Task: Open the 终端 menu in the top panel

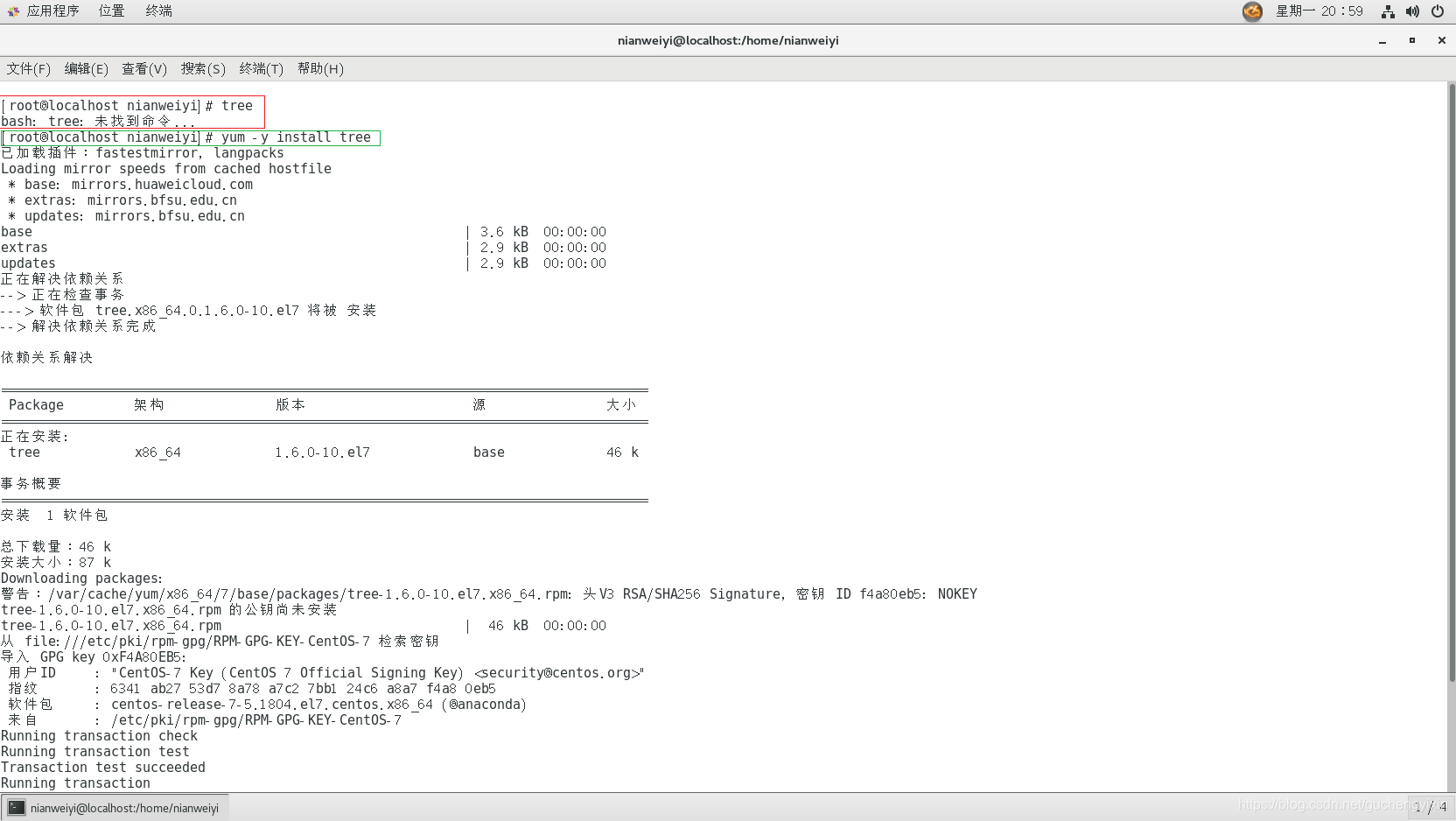Action: tap(158, 11)
